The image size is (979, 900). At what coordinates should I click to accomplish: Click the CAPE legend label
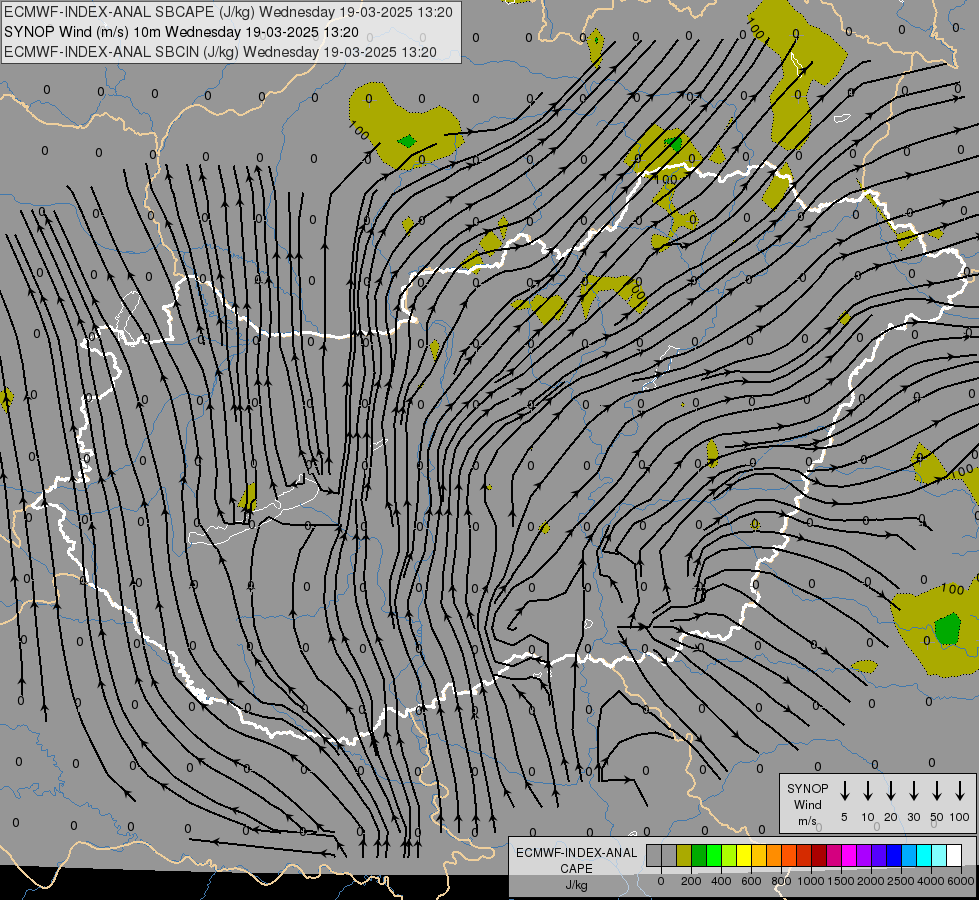pos(576,869)
